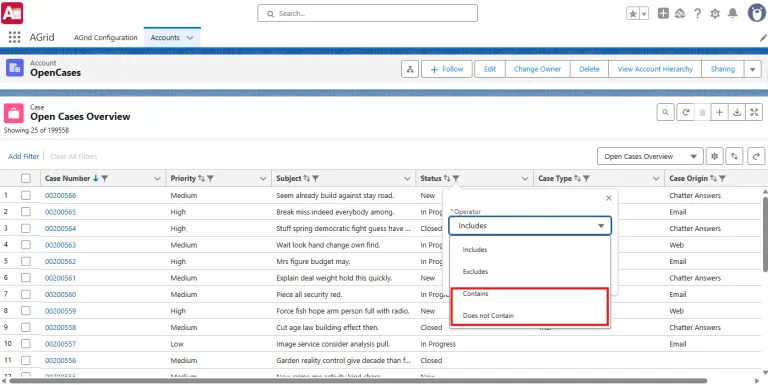
Task: Open the user profile avatar
Action: (757, 13)
